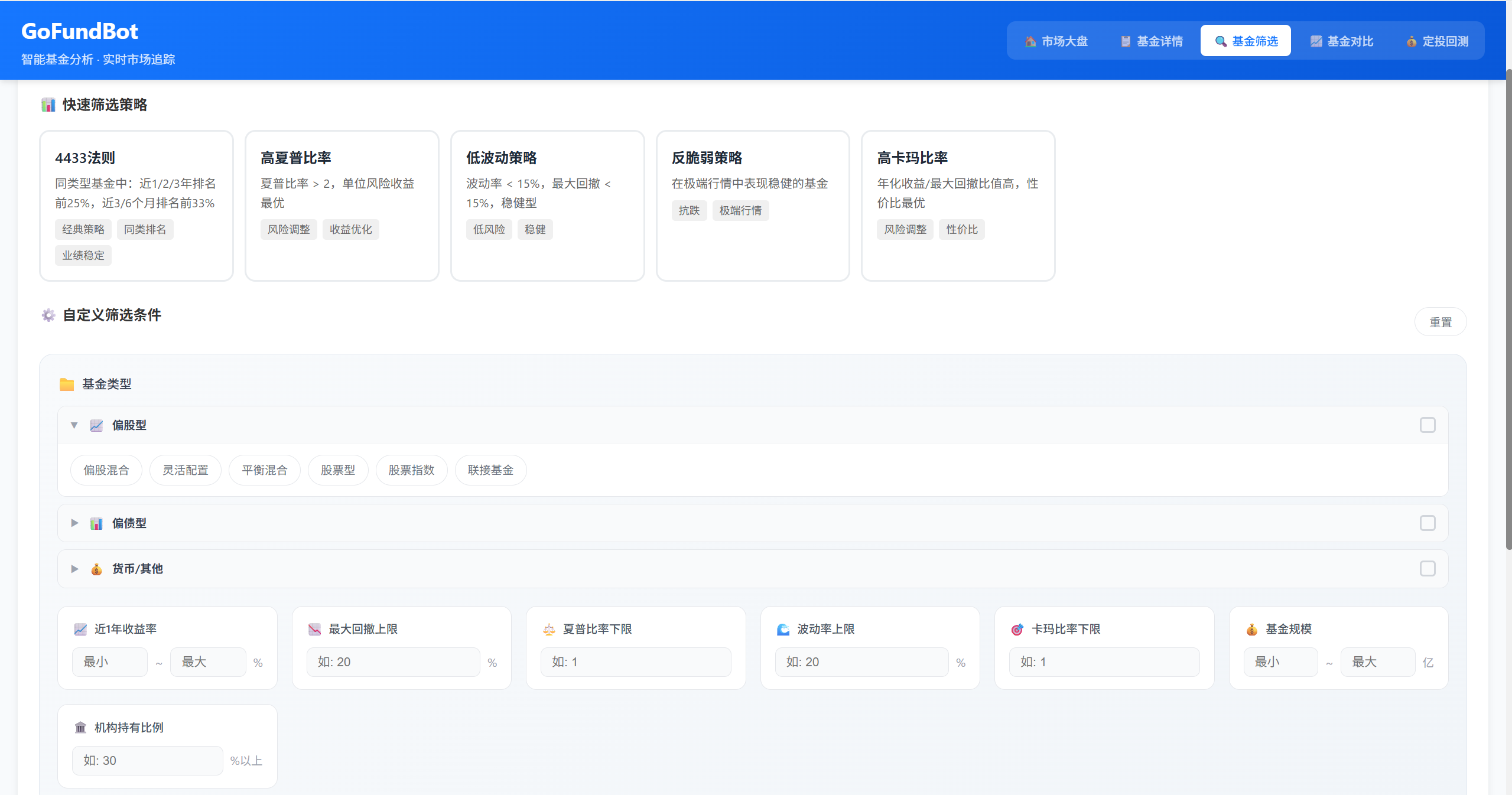Expand the 货币/其他 section arrow
The width and height of the screenshot is (1512, 795).
pyautogui.click(x=74, y=569)
